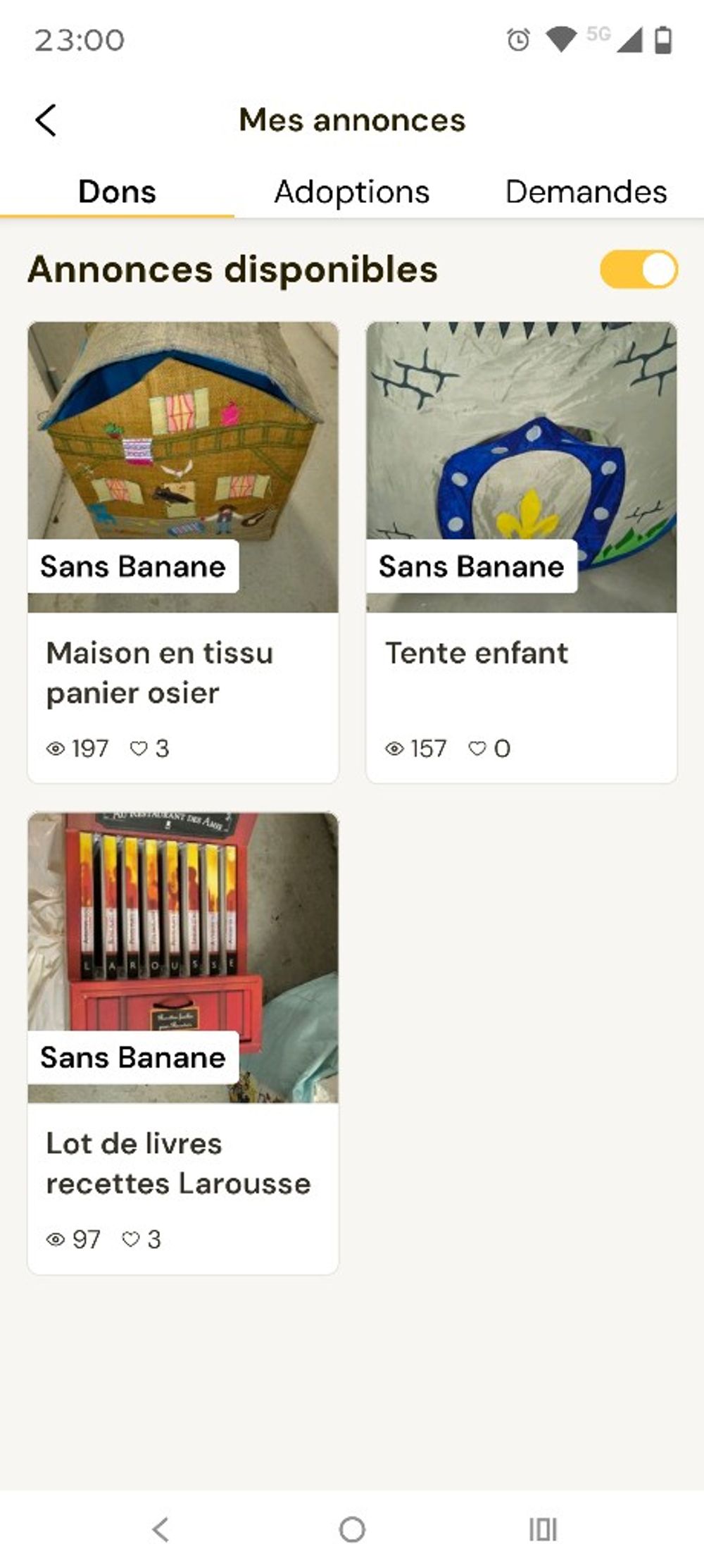Screen dimensions: 704x1568
Task: Switch to the Demandes tab
Action: (x=586, y=192)
